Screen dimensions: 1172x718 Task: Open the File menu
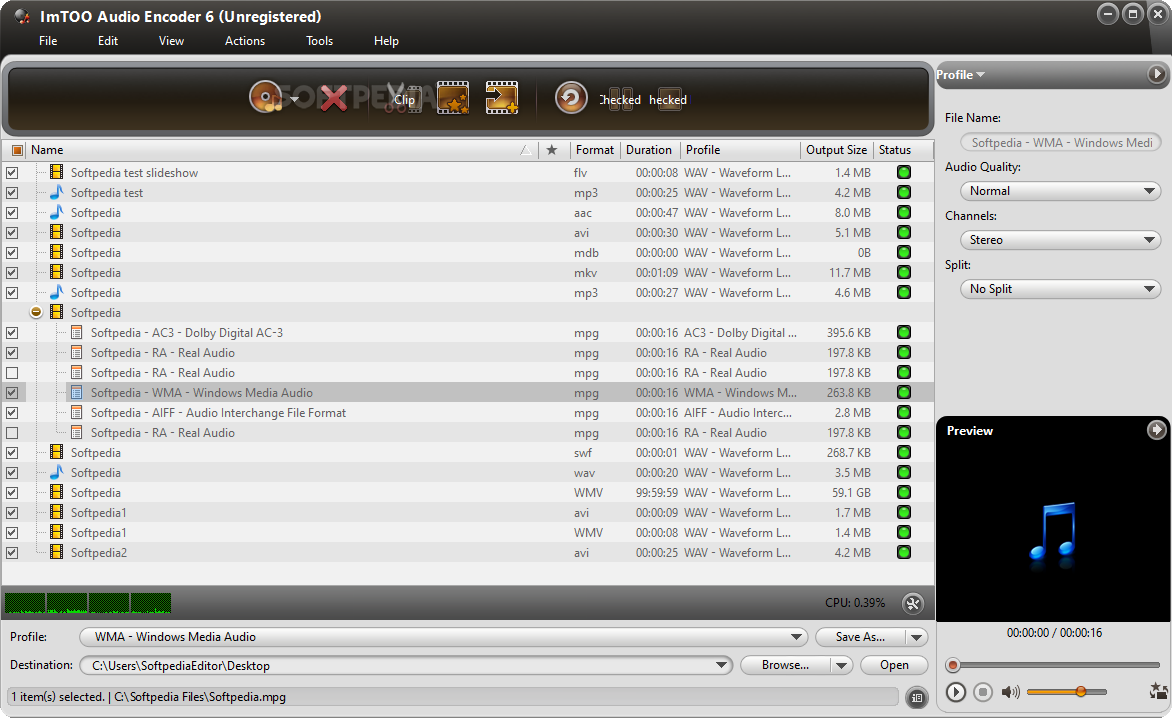point(48,40)
